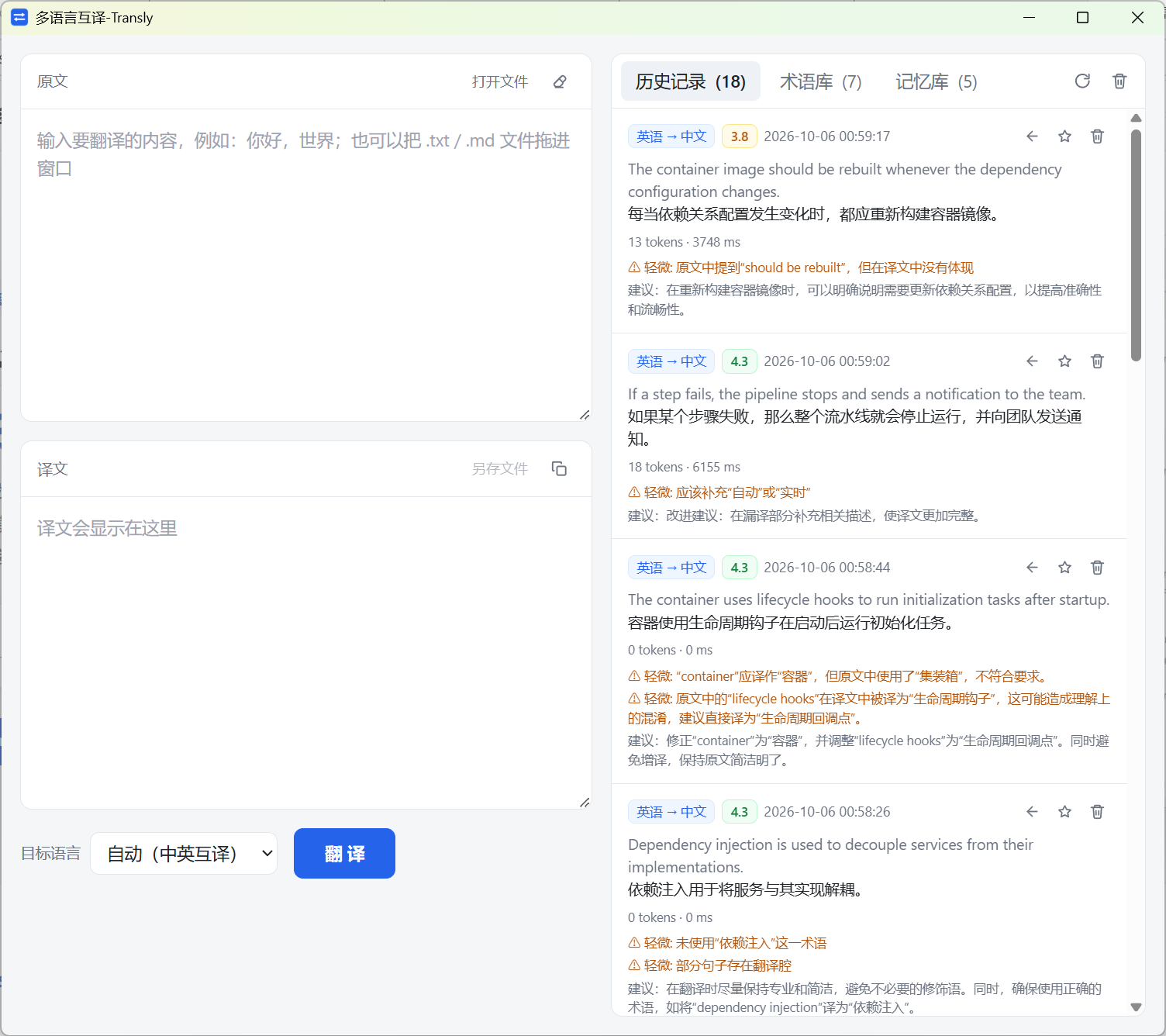Click the translation 依赖注入用于将服务与其实现解耦

tap(745, 889)
